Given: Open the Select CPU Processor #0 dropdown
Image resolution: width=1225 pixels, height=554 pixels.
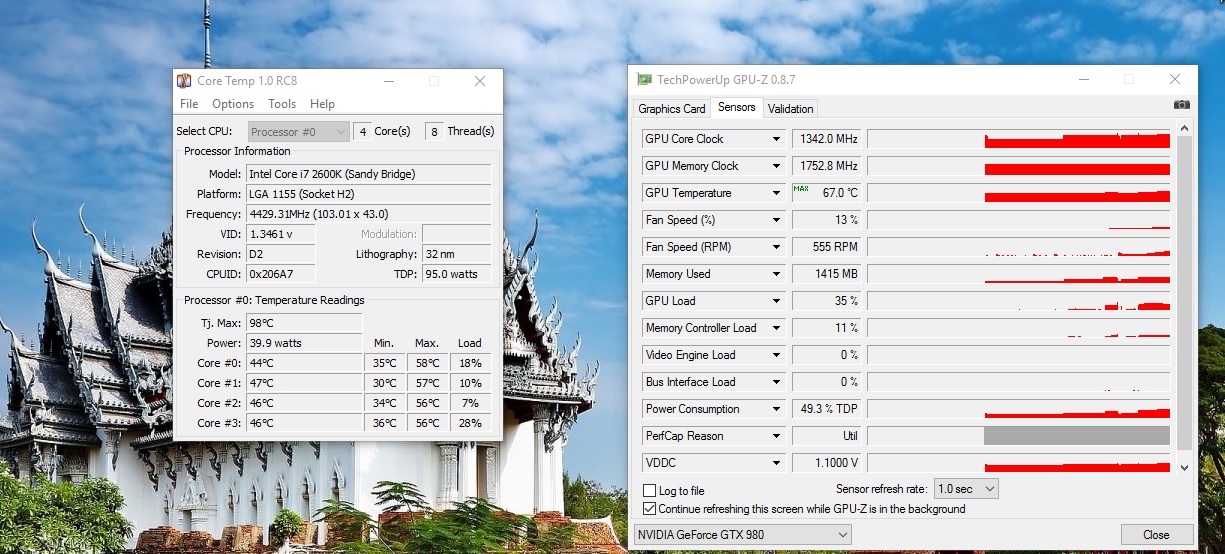Looking at the screenshot, I should (x=298, y=132).
